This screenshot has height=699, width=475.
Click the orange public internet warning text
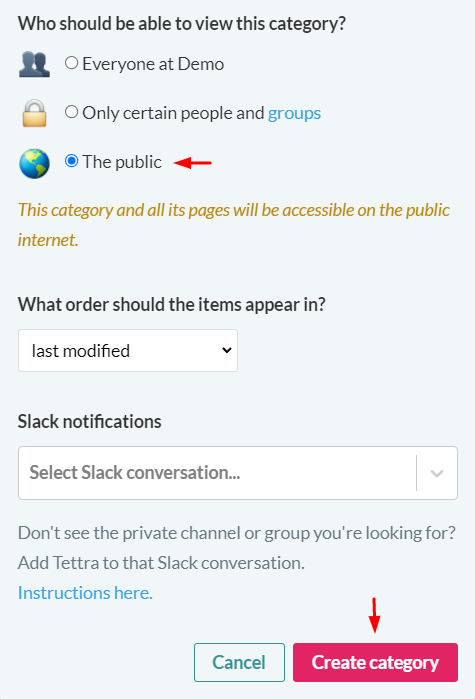pos(233,225)
